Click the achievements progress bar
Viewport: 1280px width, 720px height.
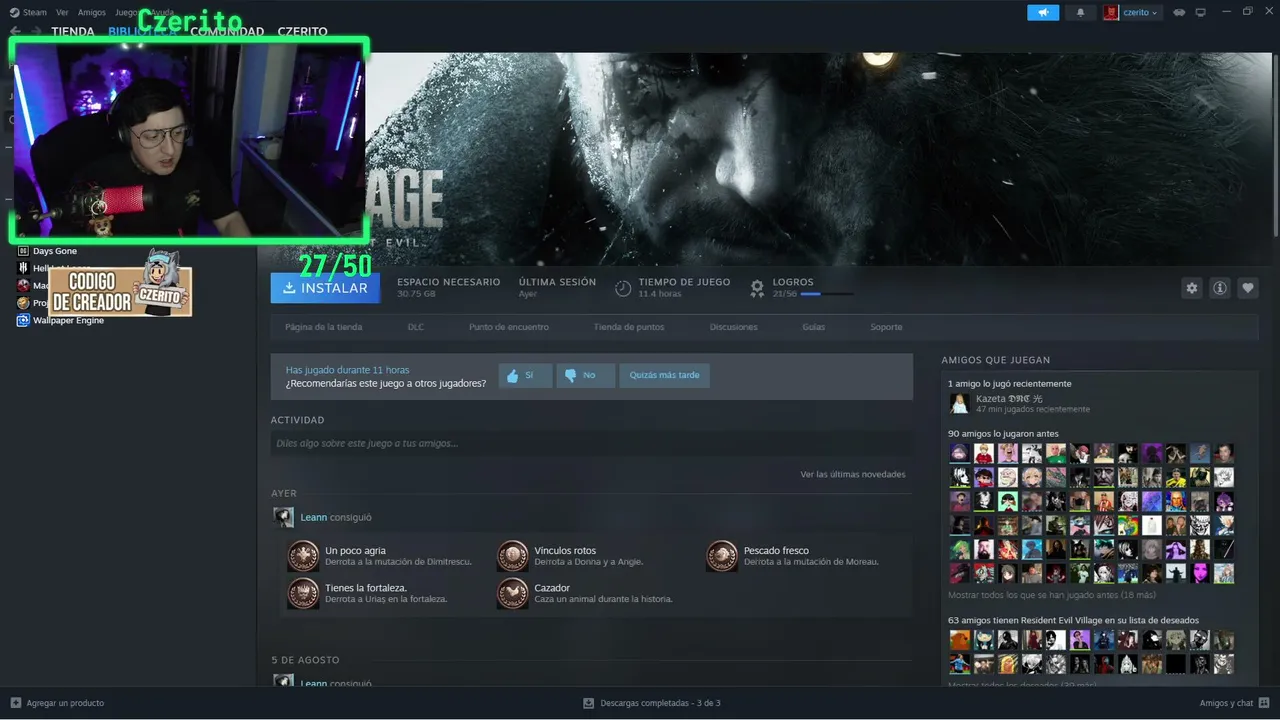[827, 294]
